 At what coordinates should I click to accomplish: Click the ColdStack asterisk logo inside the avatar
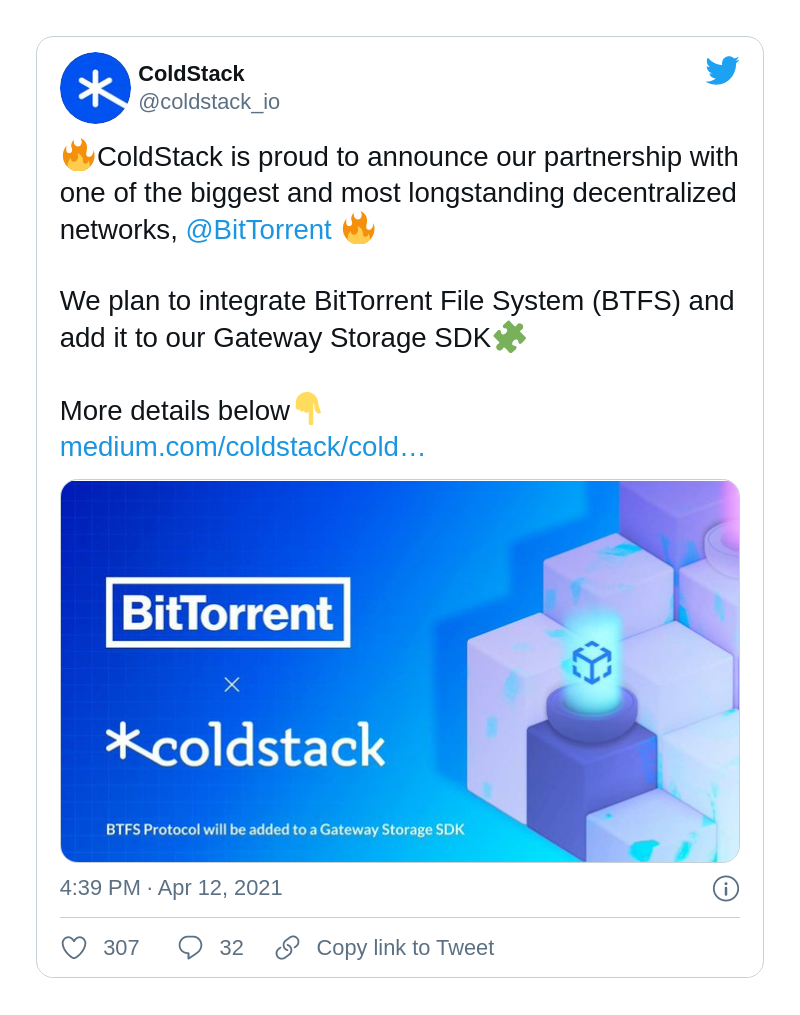coord(95,88)
